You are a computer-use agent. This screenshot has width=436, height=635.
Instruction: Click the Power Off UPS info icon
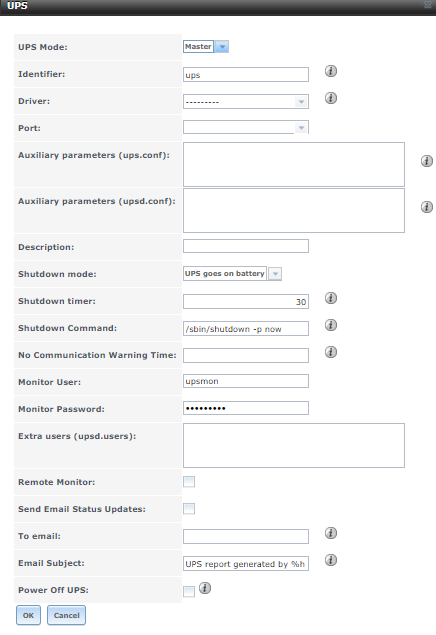point(205,588)
